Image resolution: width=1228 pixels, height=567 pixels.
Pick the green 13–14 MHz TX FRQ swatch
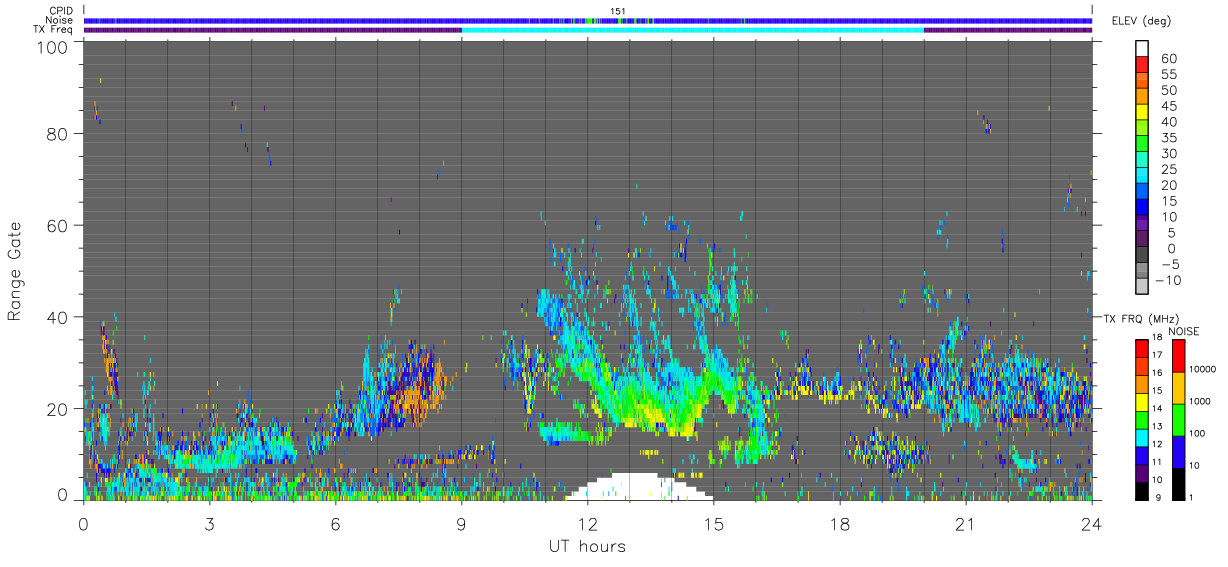tap(1142, 419)
